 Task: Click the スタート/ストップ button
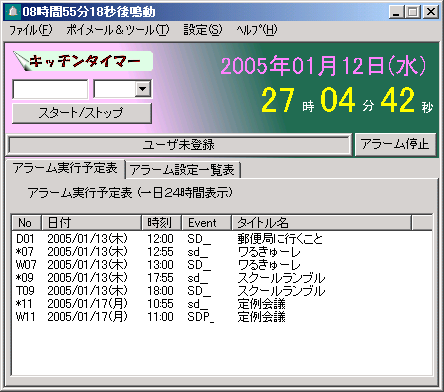pyautogui.click(x=82, y=113)
